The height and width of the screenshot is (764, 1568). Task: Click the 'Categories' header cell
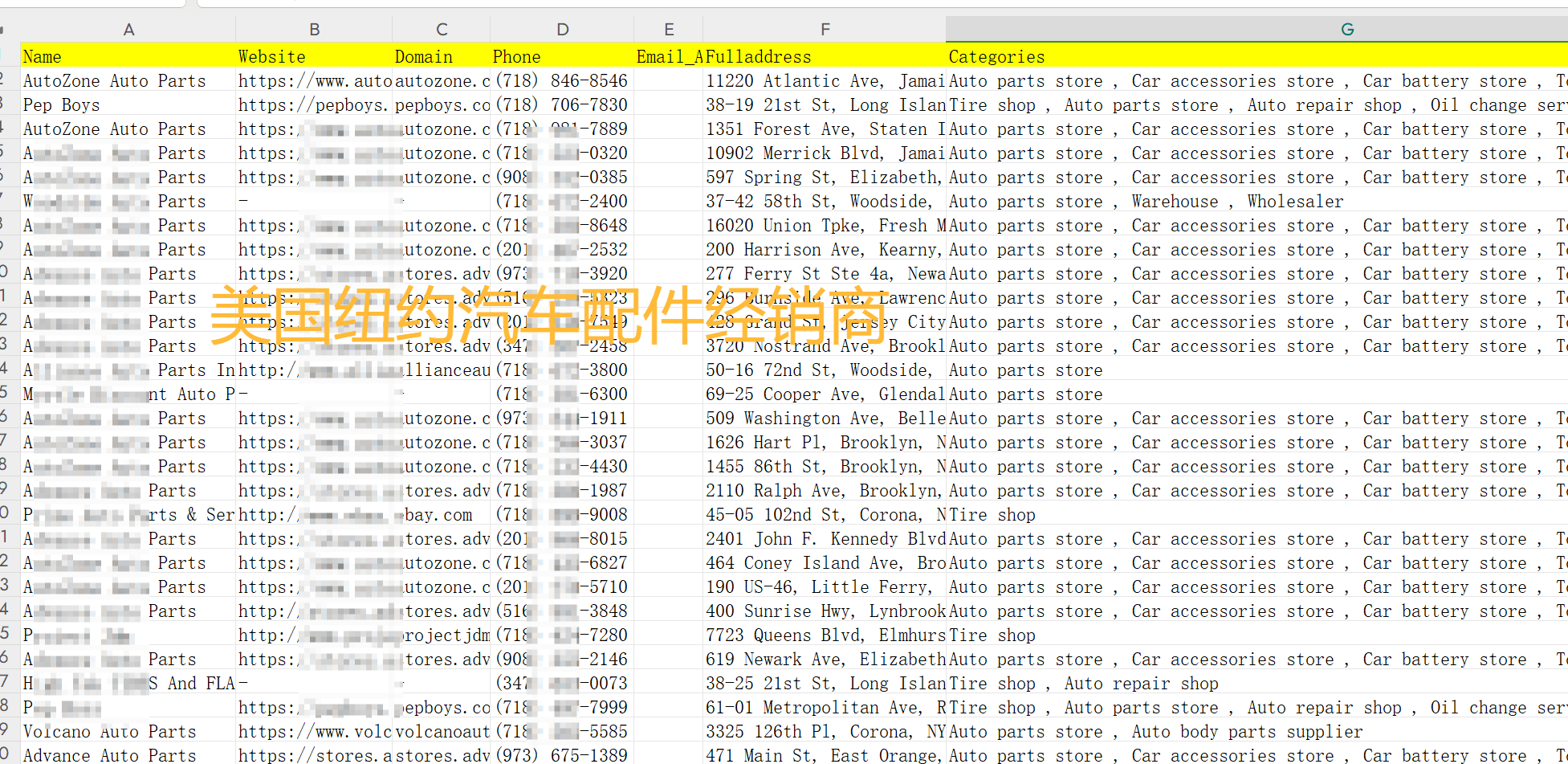1256,57
